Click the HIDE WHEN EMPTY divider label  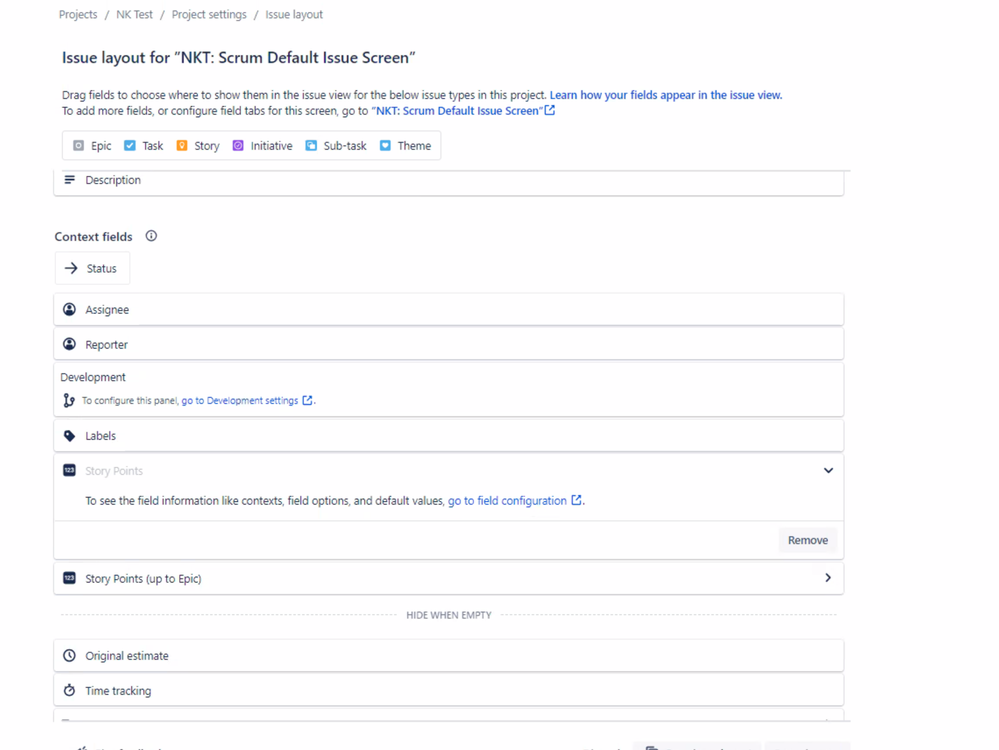(x=449, y=615)
